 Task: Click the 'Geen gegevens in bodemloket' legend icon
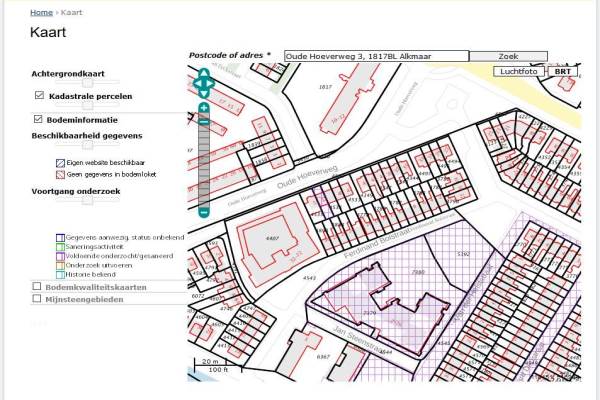[x=60, y=171]
